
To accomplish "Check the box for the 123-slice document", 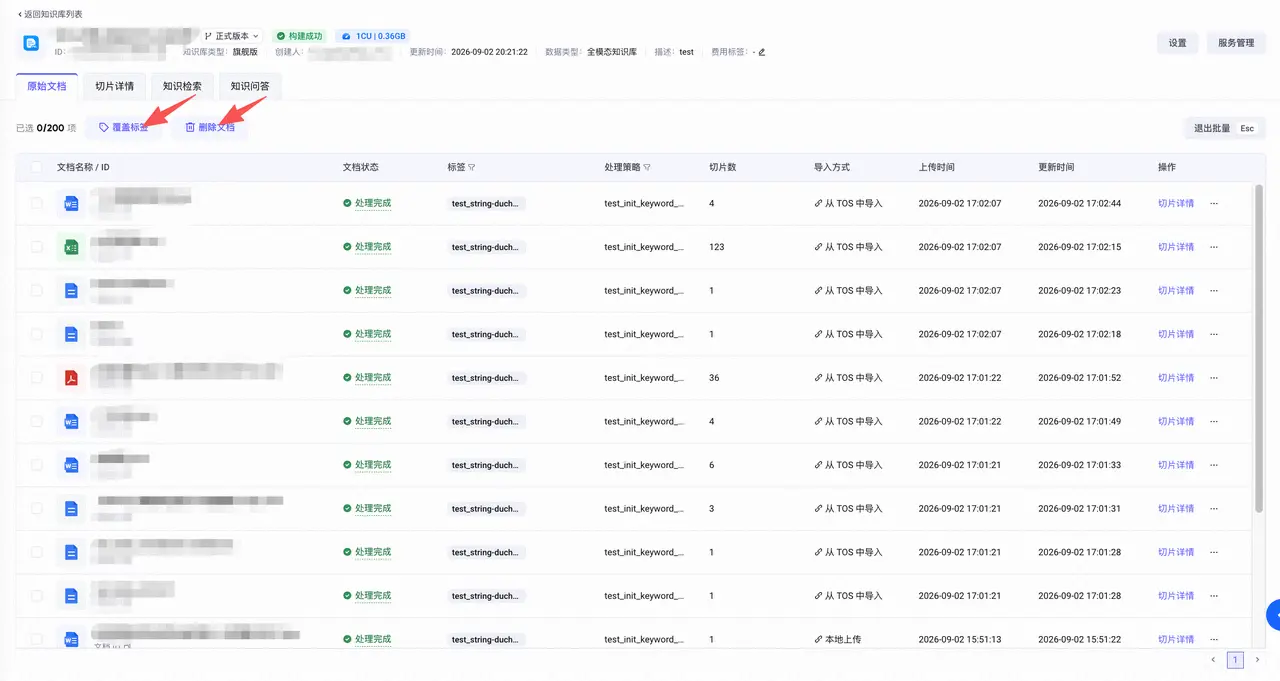I will [37, 247].
